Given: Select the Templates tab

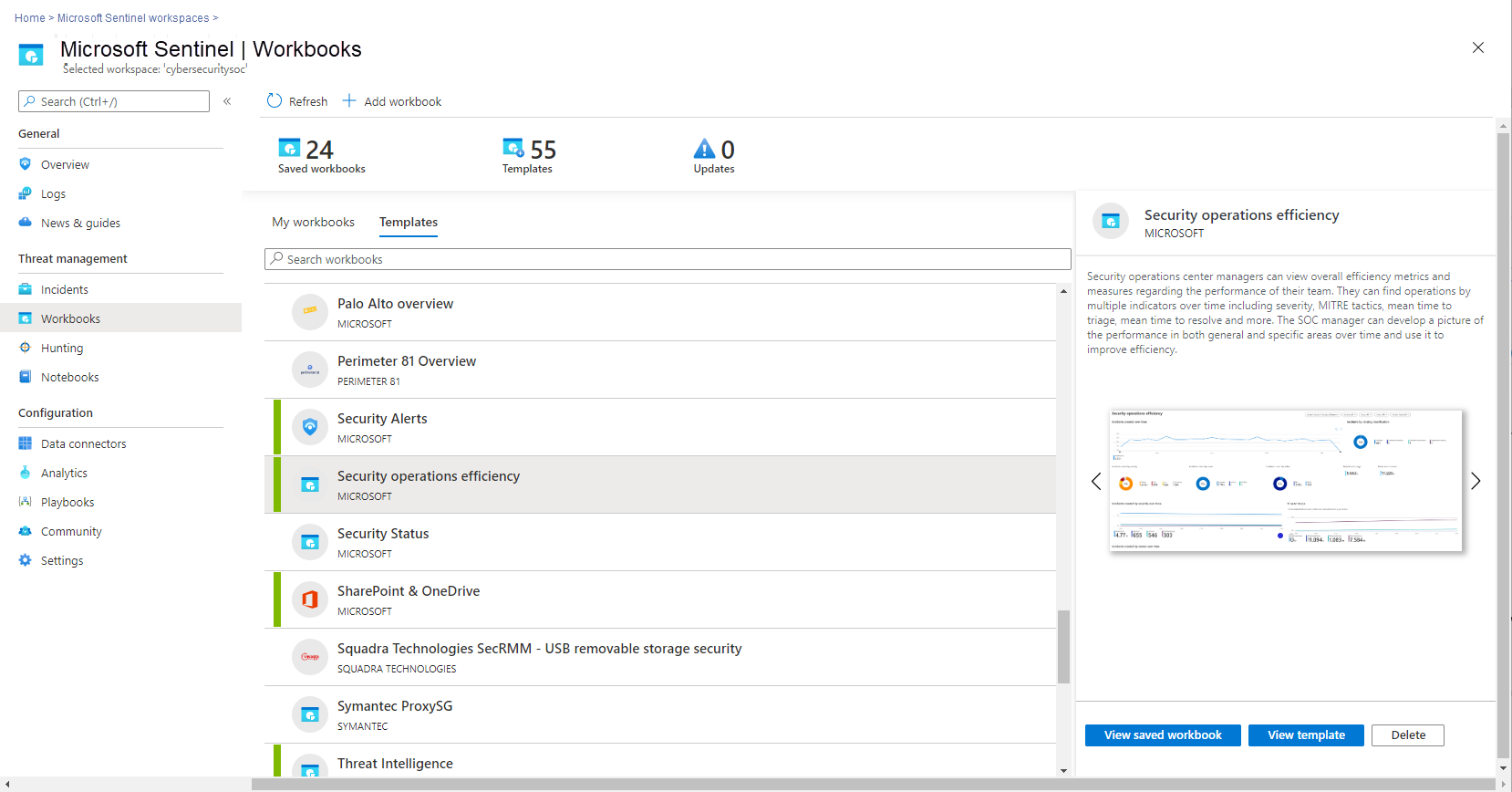Looking at the screenshot, I should [409, 222].
